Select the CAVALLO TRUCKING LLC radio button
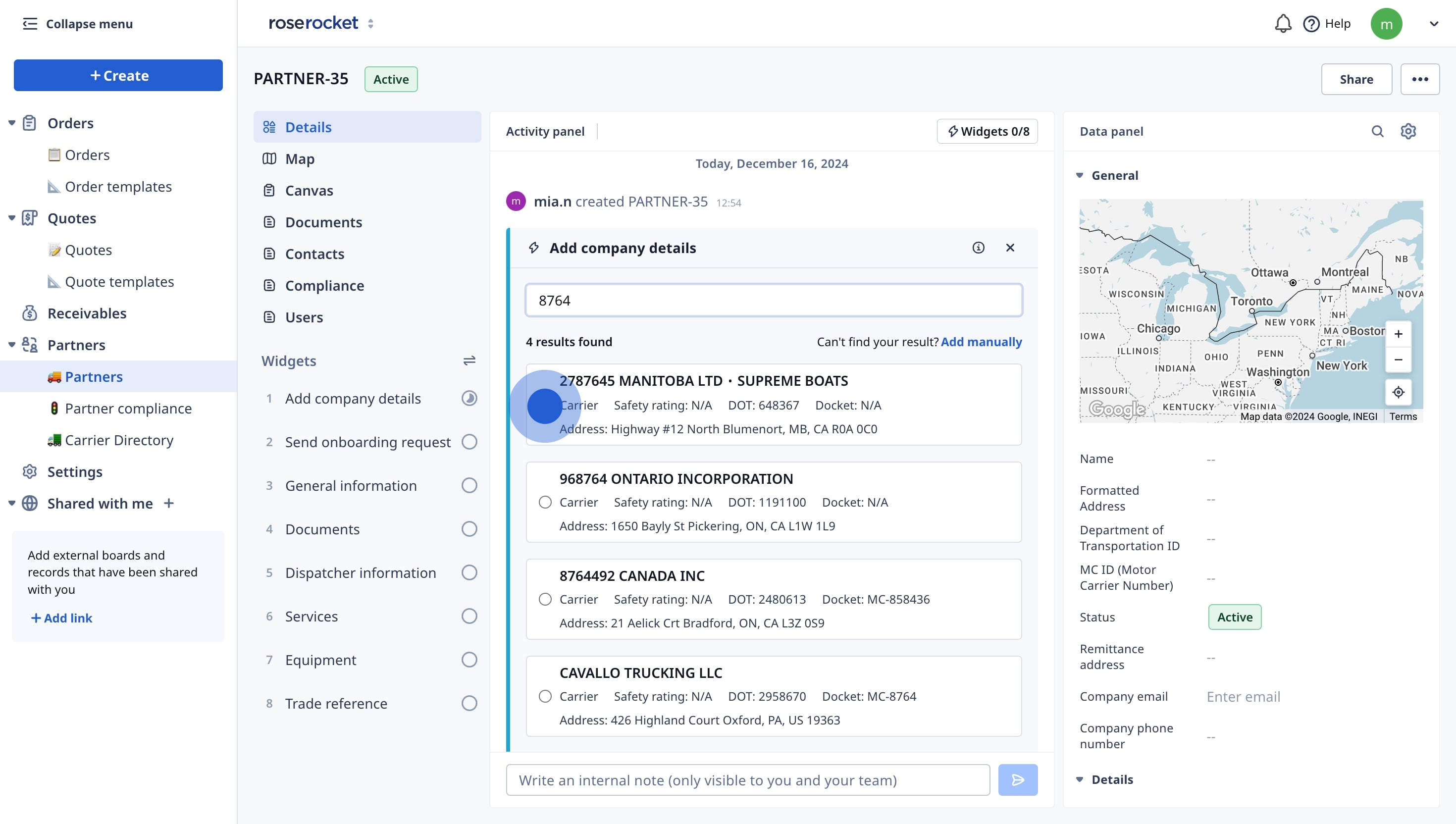Image resolution: width=1456 pixels, height=824 pixels. point(545,696)
